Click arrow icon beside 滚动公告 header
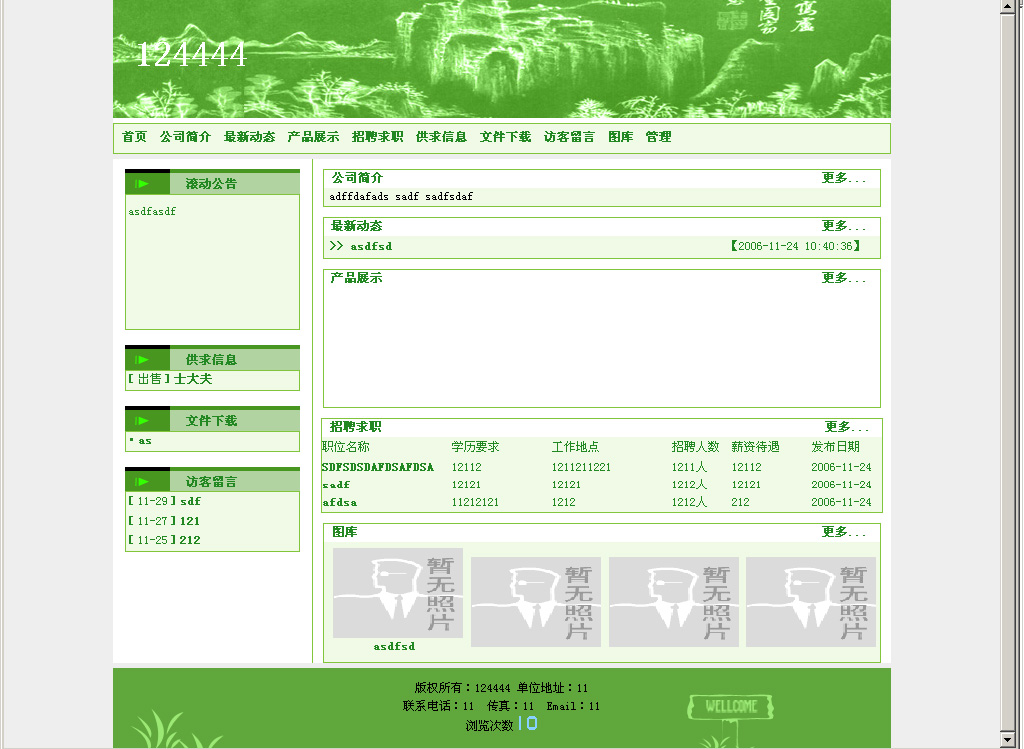This screenshot has height=749, width=1024. coord(142,183)
